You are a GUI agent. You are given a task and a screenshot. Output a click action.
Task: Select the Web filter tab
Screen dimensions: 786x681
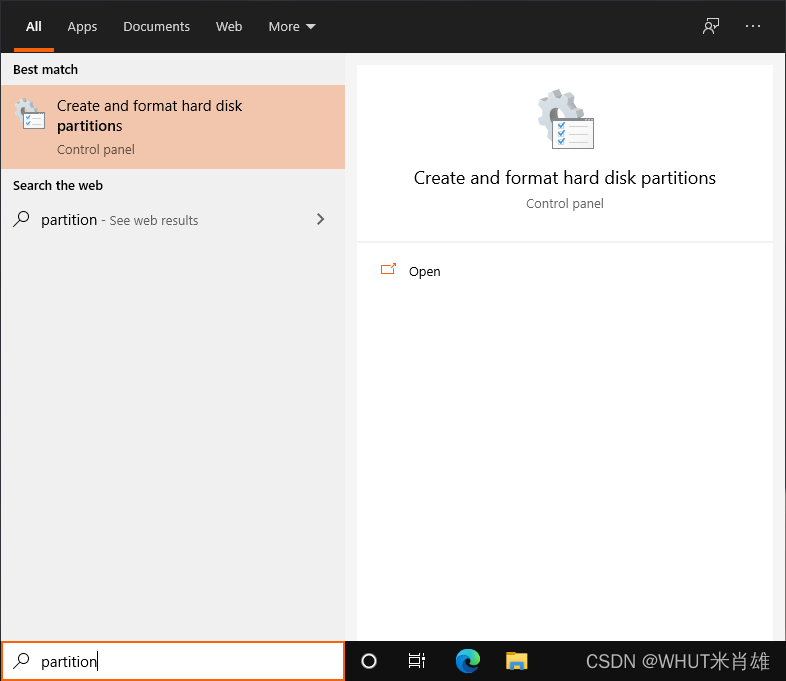pos(229,27)
